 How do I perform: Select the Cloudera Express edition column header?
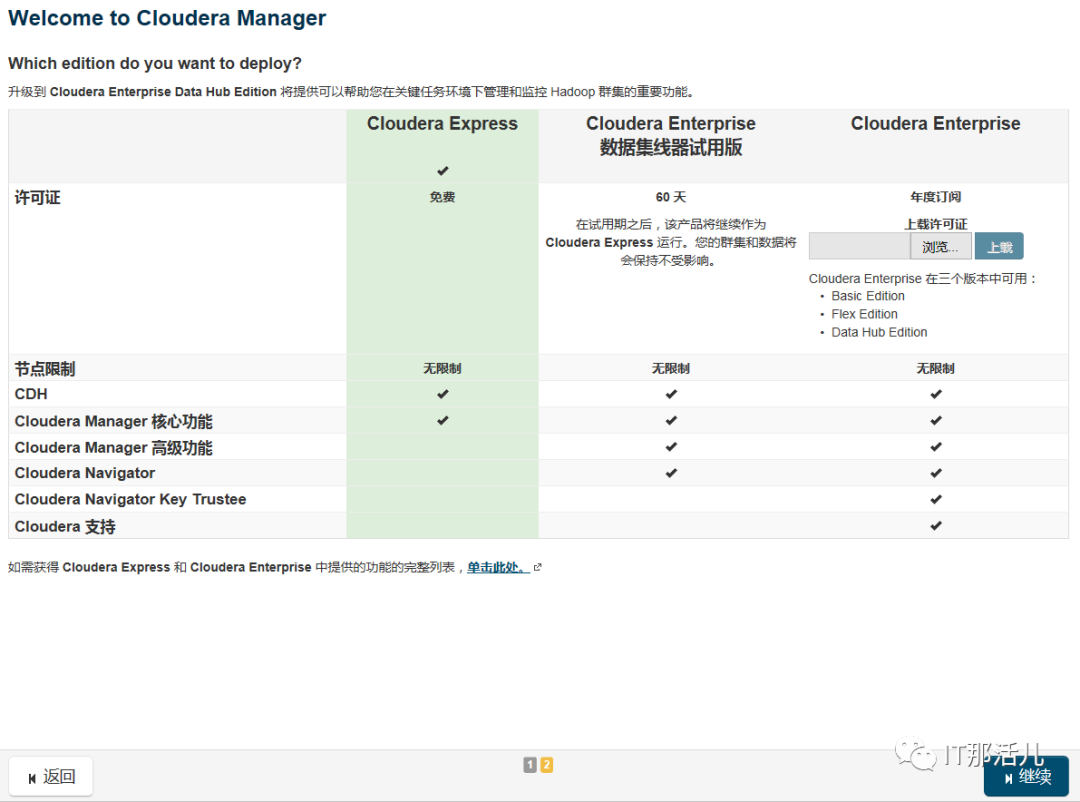442,123
